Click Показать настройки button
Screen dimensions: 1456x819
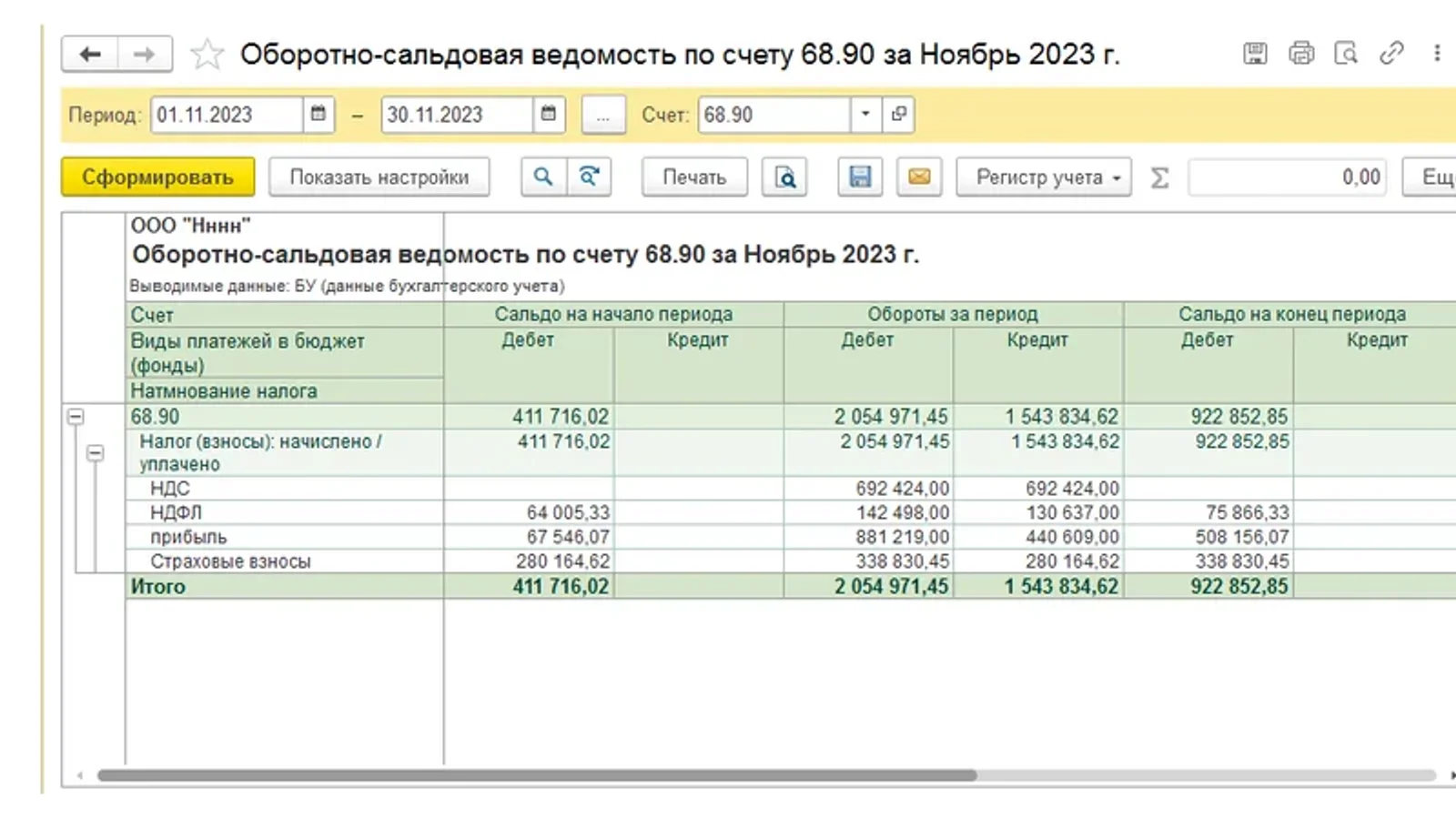coord(379,177)
